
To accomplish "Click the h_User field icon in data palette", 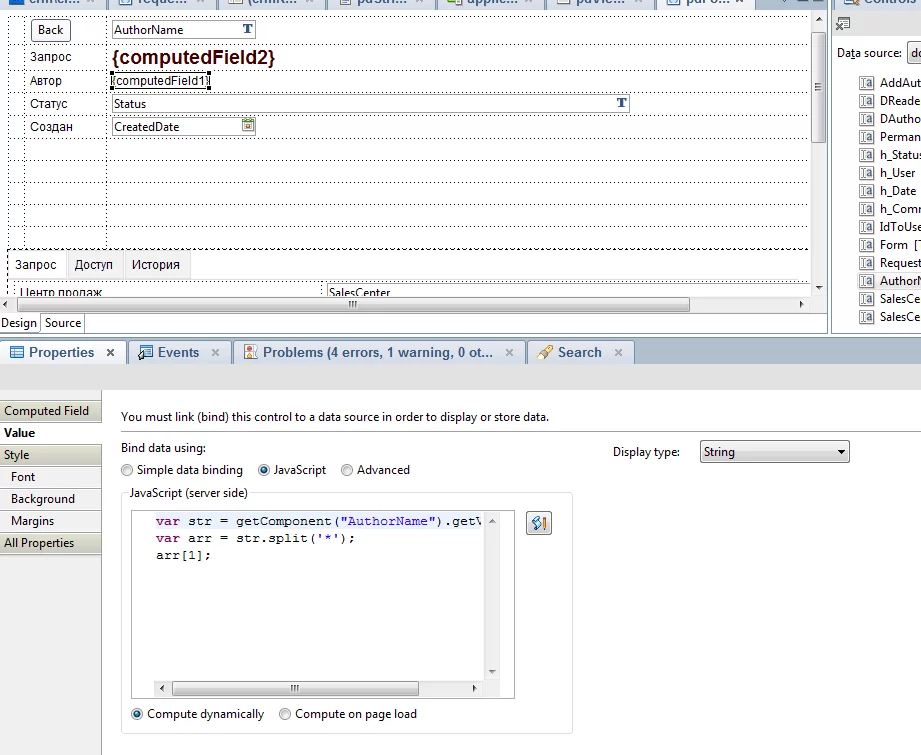I will tap(866, 172).
